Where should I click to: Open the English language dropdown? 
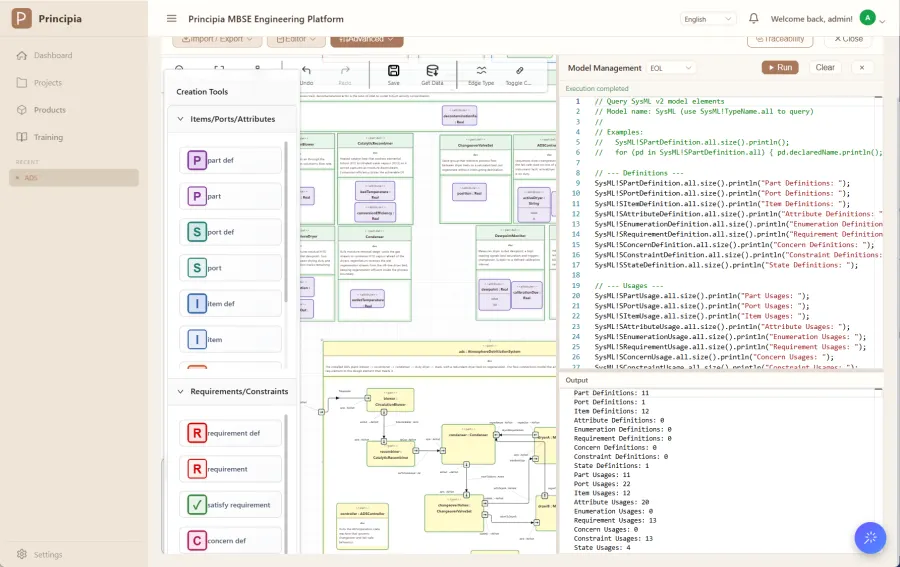click(x=708, y=19)
